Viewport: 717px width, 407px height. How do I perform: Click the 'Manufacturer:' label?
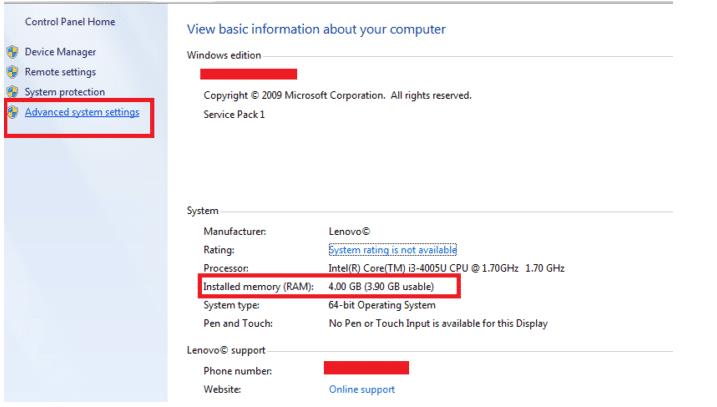(235, 231)
